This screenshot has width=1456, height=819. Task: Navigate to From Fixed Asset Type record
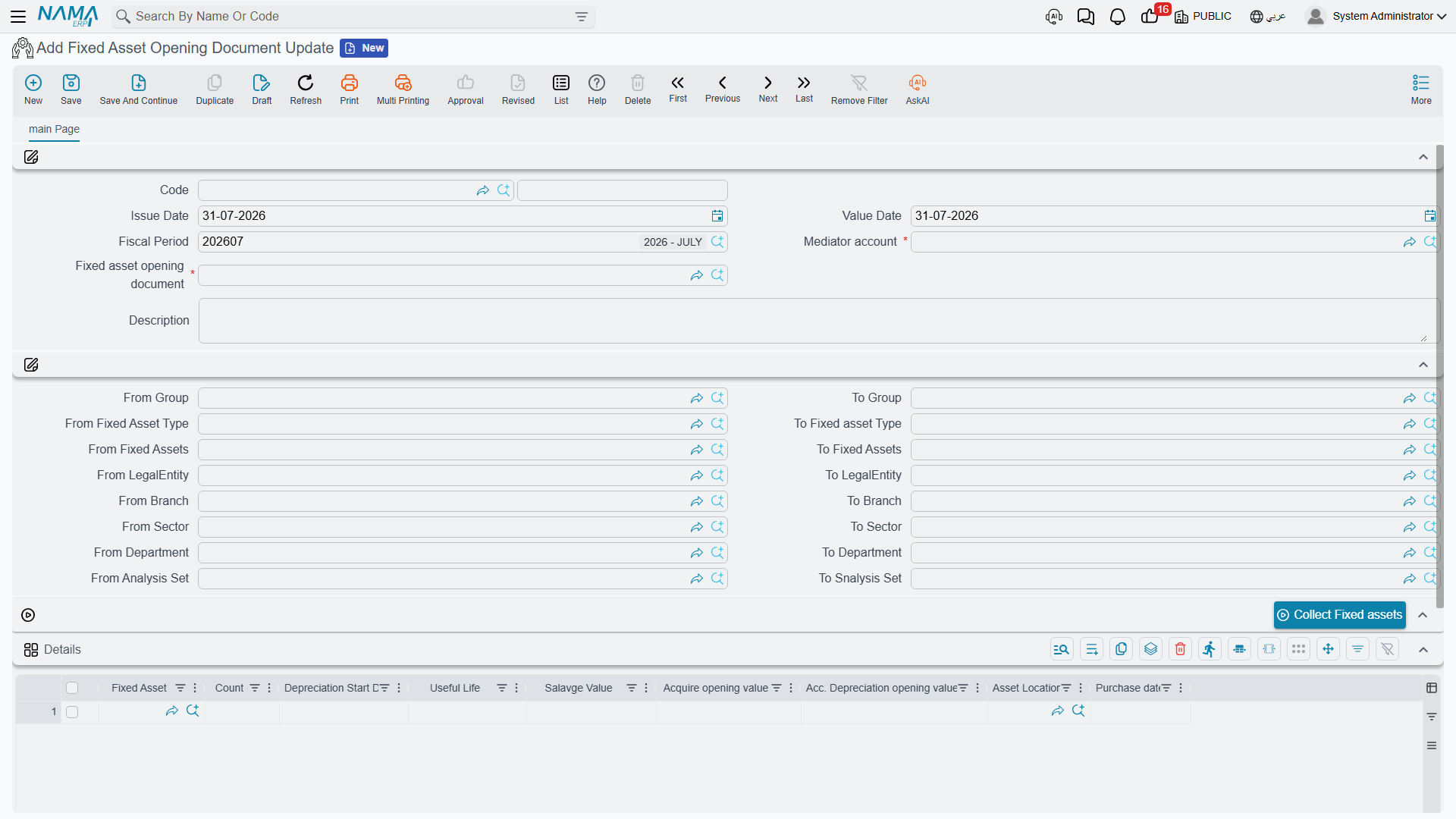click(x=696, y=424)
